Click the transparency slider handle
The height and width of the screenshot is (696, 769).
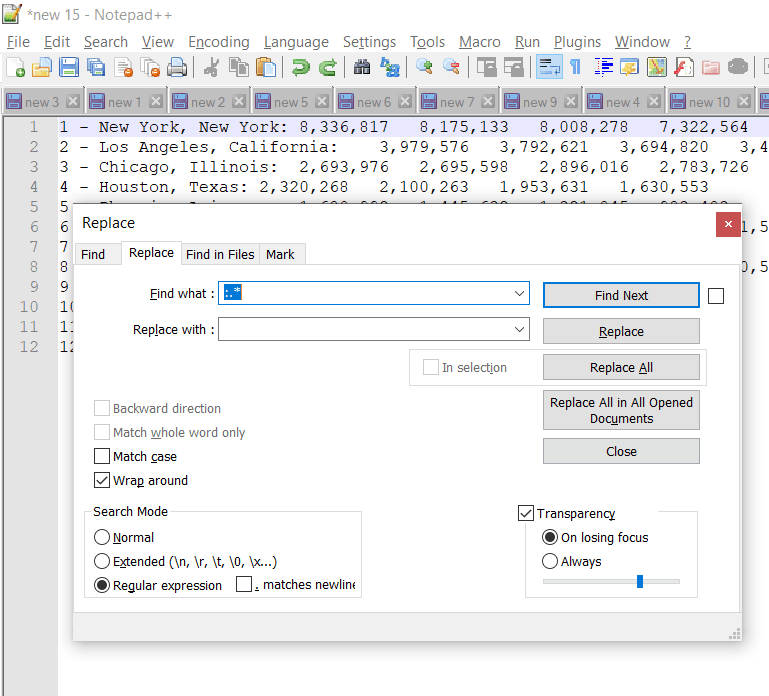[640, 582]
